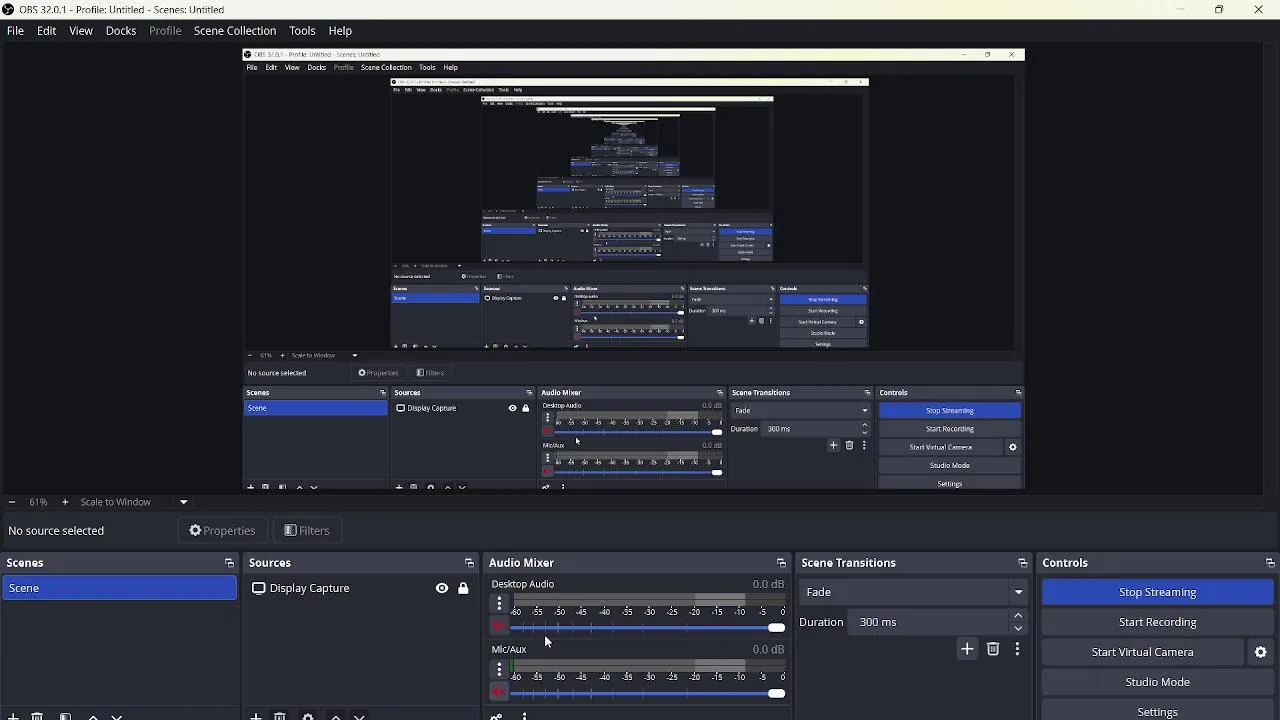Click the Filters button in source toolbar

click(306, 531)
